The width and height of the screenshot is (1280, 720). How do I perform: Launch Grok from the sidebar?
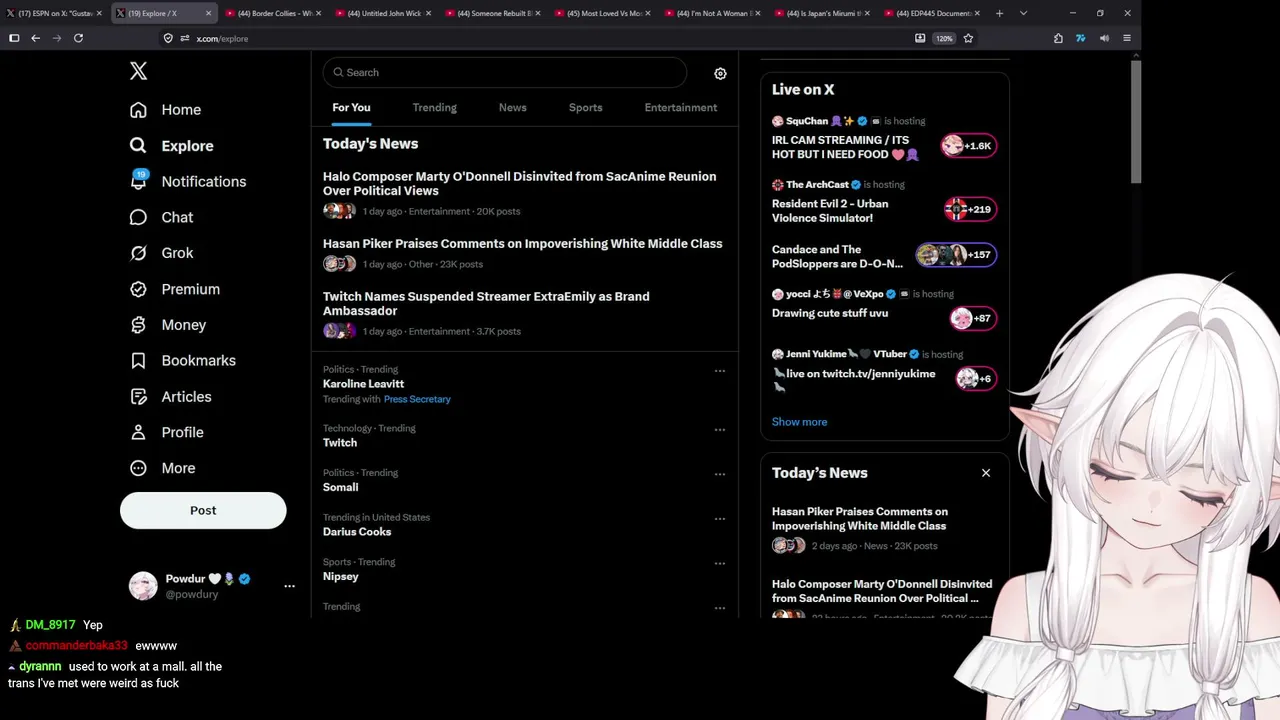(x=162, y=253)
